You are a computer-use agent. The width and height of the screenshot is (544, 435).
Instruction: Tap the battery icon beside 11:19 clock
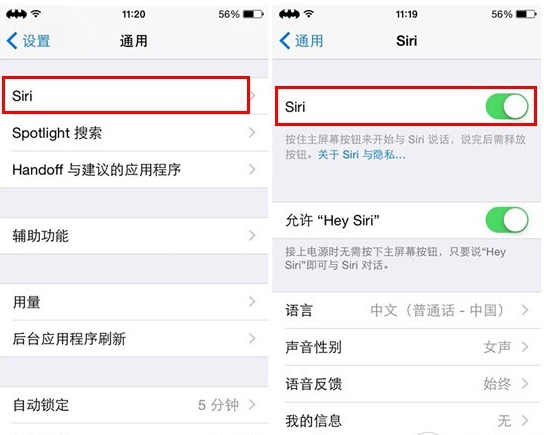point(526,14)
